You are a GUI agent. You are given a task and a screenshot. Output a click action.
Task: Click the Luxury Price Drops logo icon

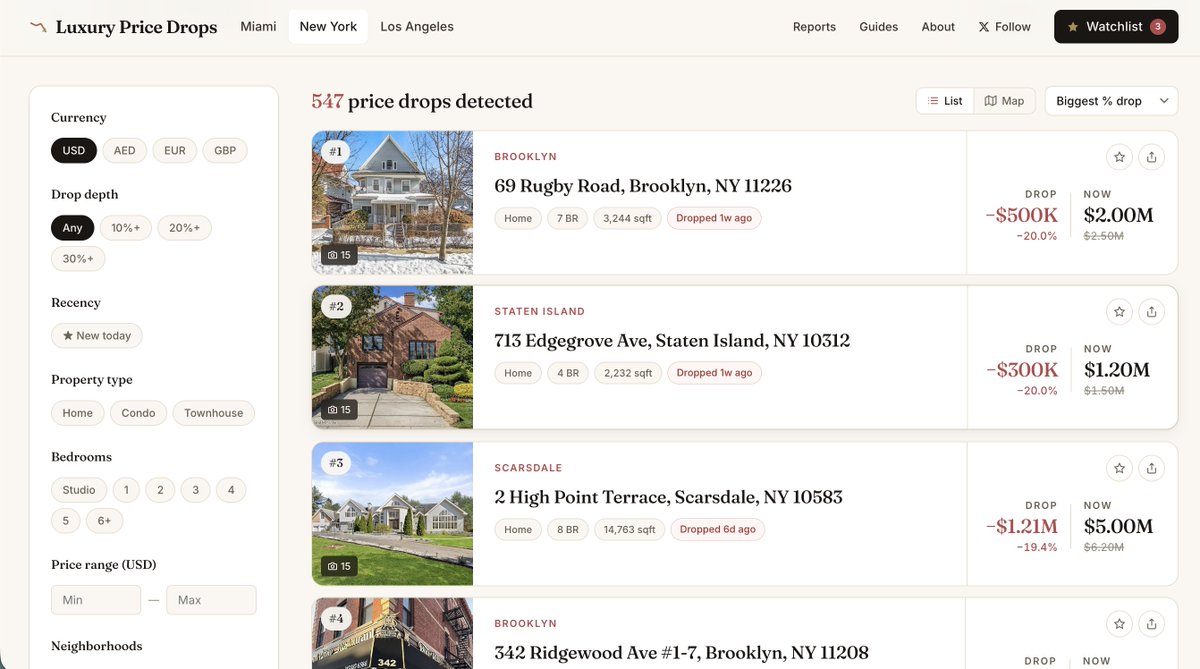point(38,27)
